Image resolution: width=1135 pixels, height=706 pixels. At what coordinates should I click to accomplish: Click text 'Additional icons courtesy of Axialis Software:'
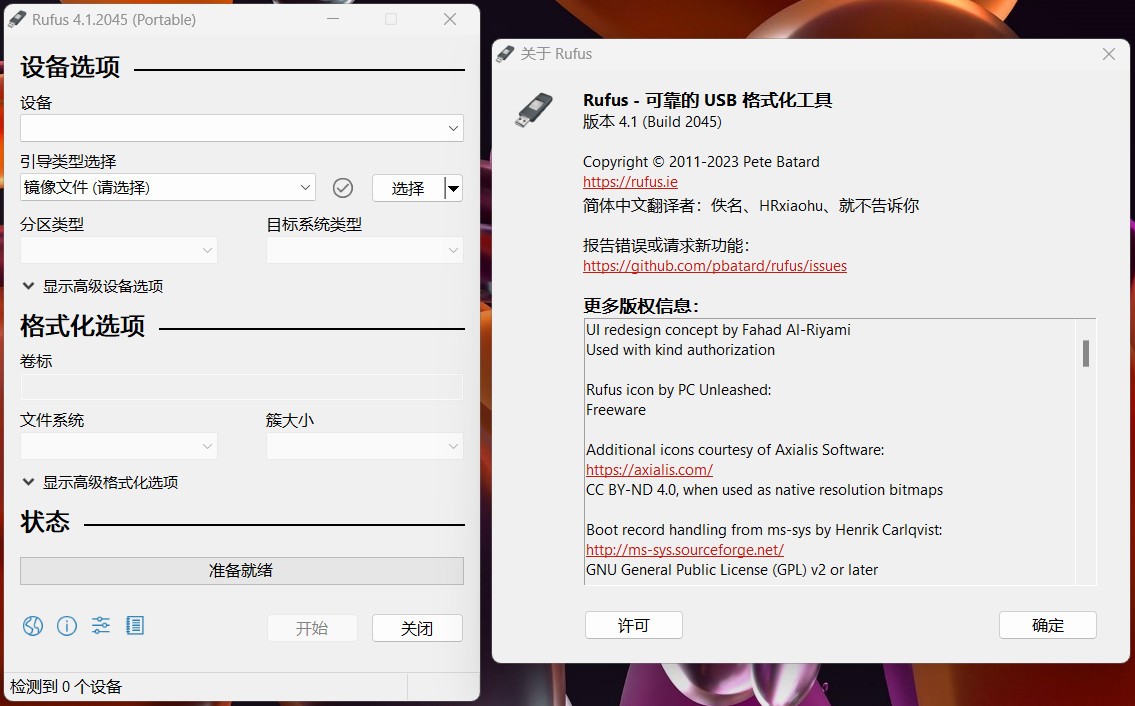(x=735, y=450)
